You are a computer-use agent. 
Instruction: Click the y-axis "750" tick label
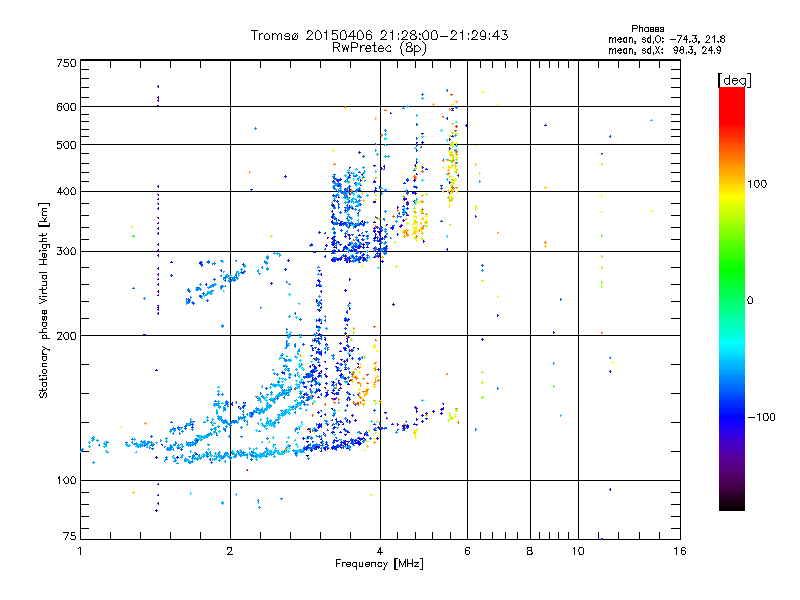coord(66,63)
